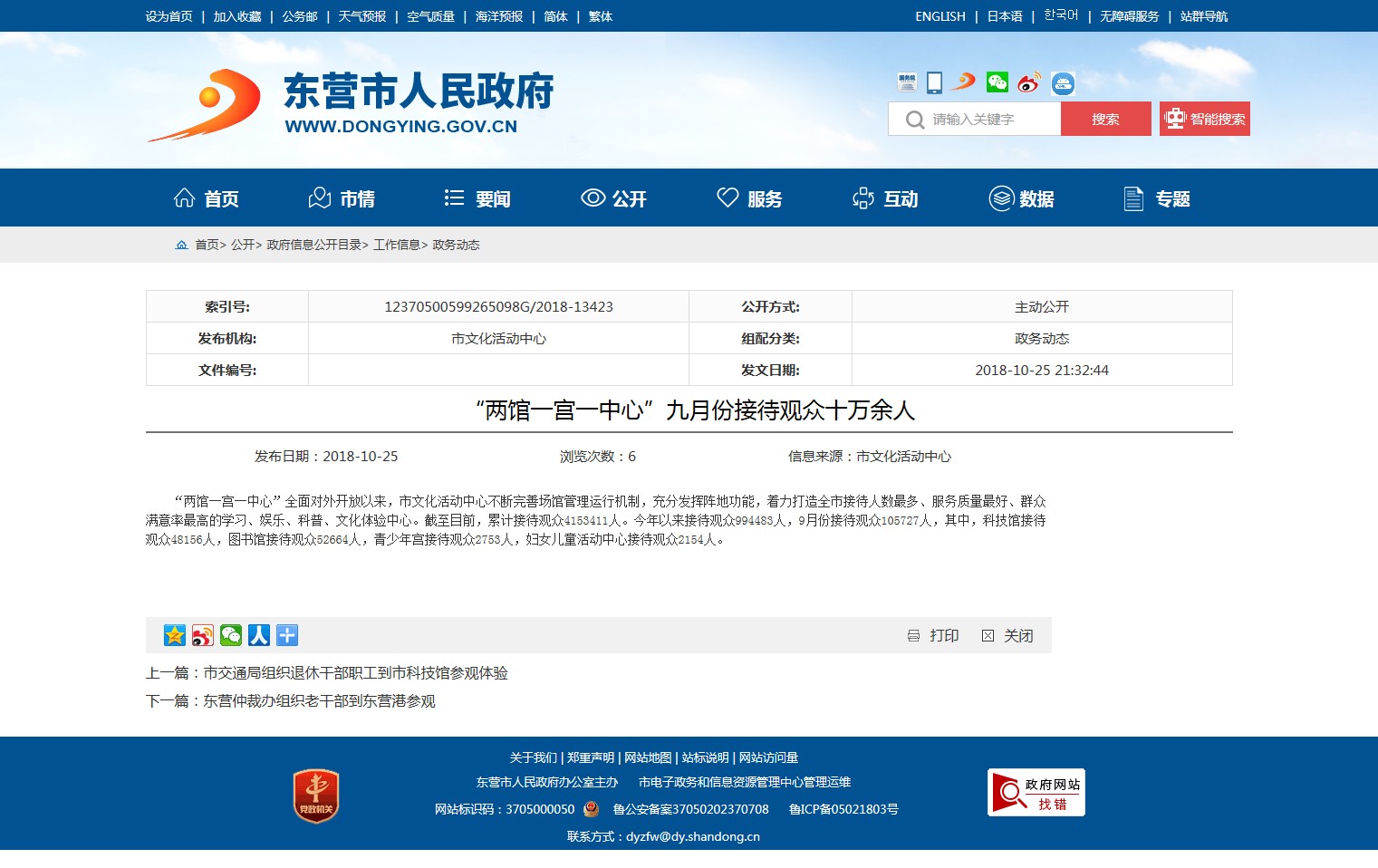Click the State Council (国务院) icon
This screenshot has width=1378, height=868.
[x=907, y=82]
